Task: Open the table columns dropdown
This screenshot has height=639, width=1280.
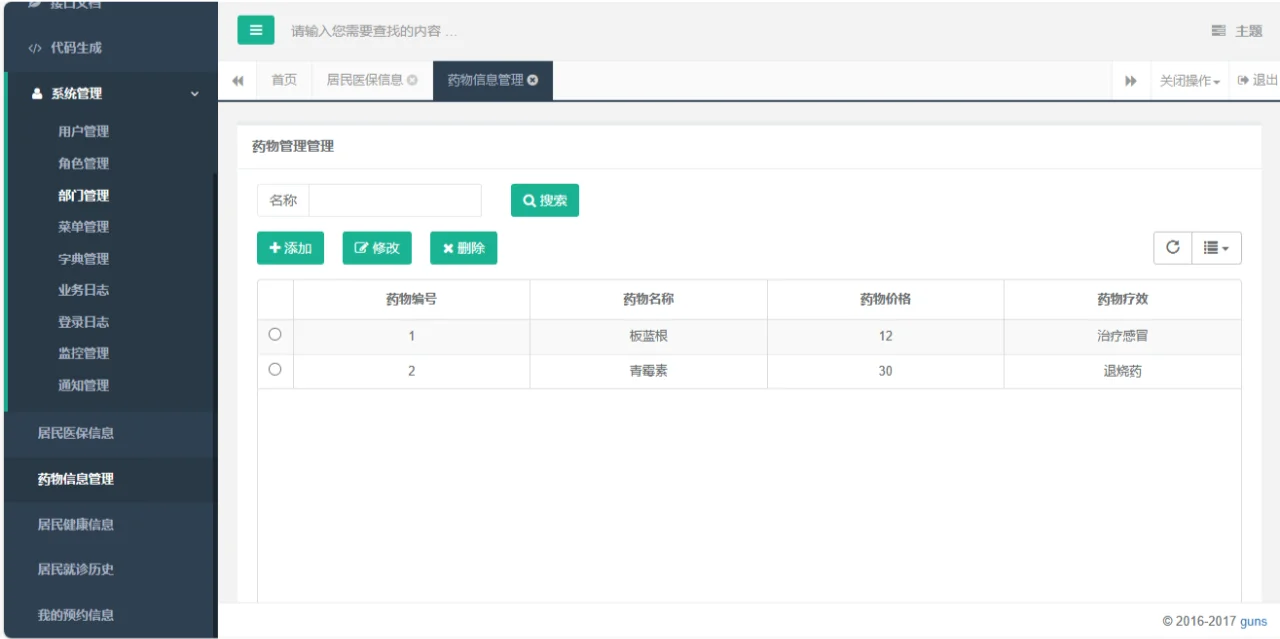Action: click(x=1216, y=248)
